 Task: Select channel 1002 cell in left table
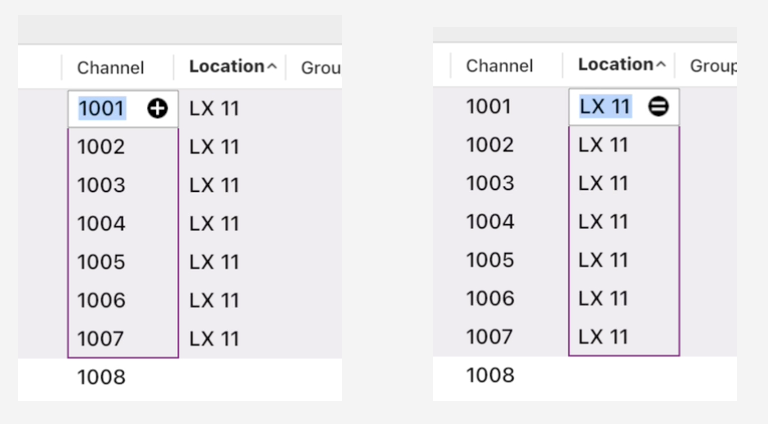(x=101, y=147)
